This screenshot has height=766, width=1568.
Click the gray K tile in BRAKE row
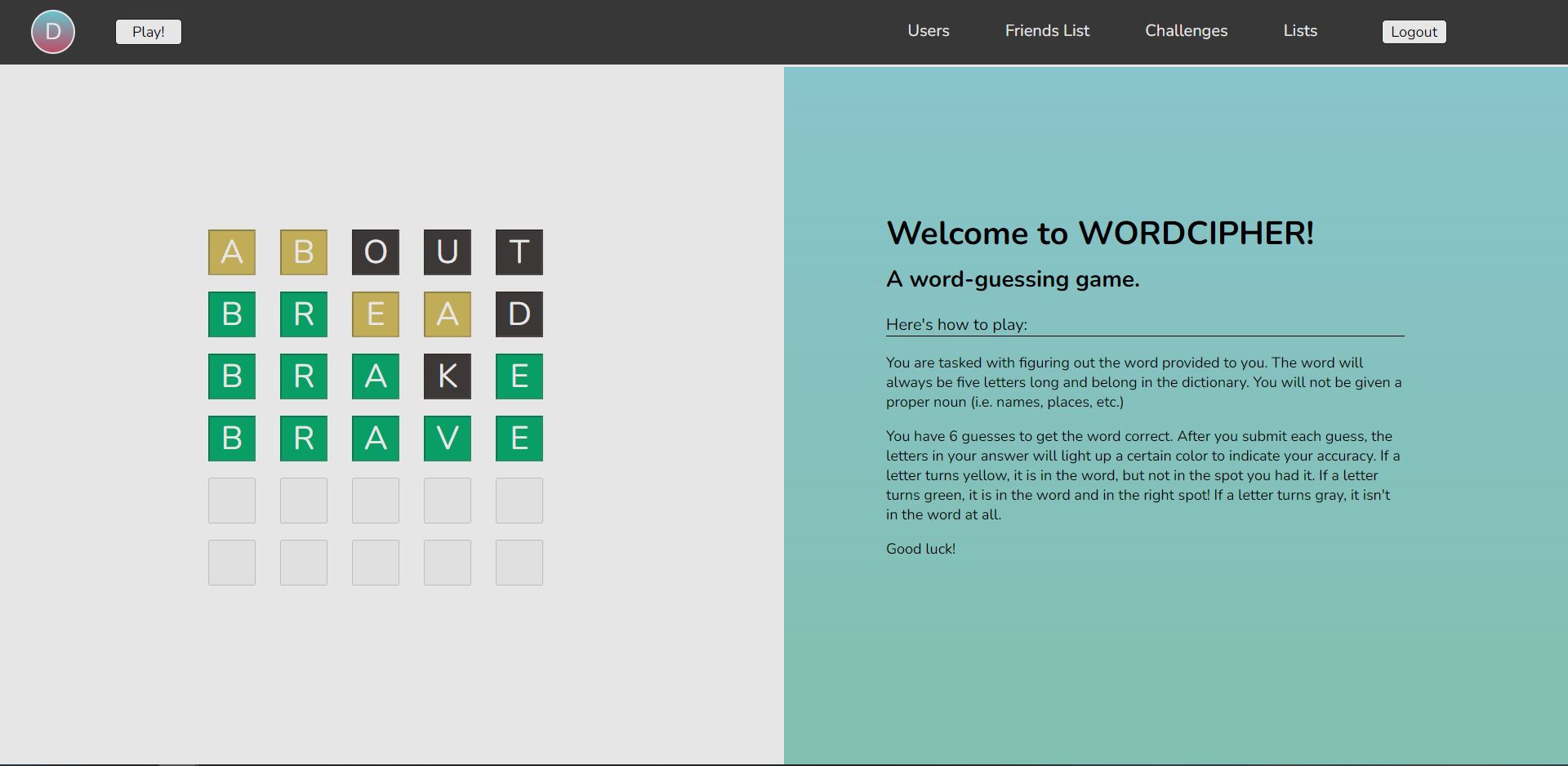(x=447, y=376)
